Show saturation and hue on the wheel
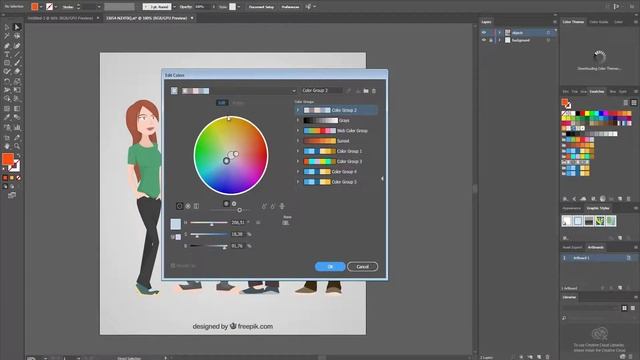This screenshot has width=640, height=360. tap(226, 203)
